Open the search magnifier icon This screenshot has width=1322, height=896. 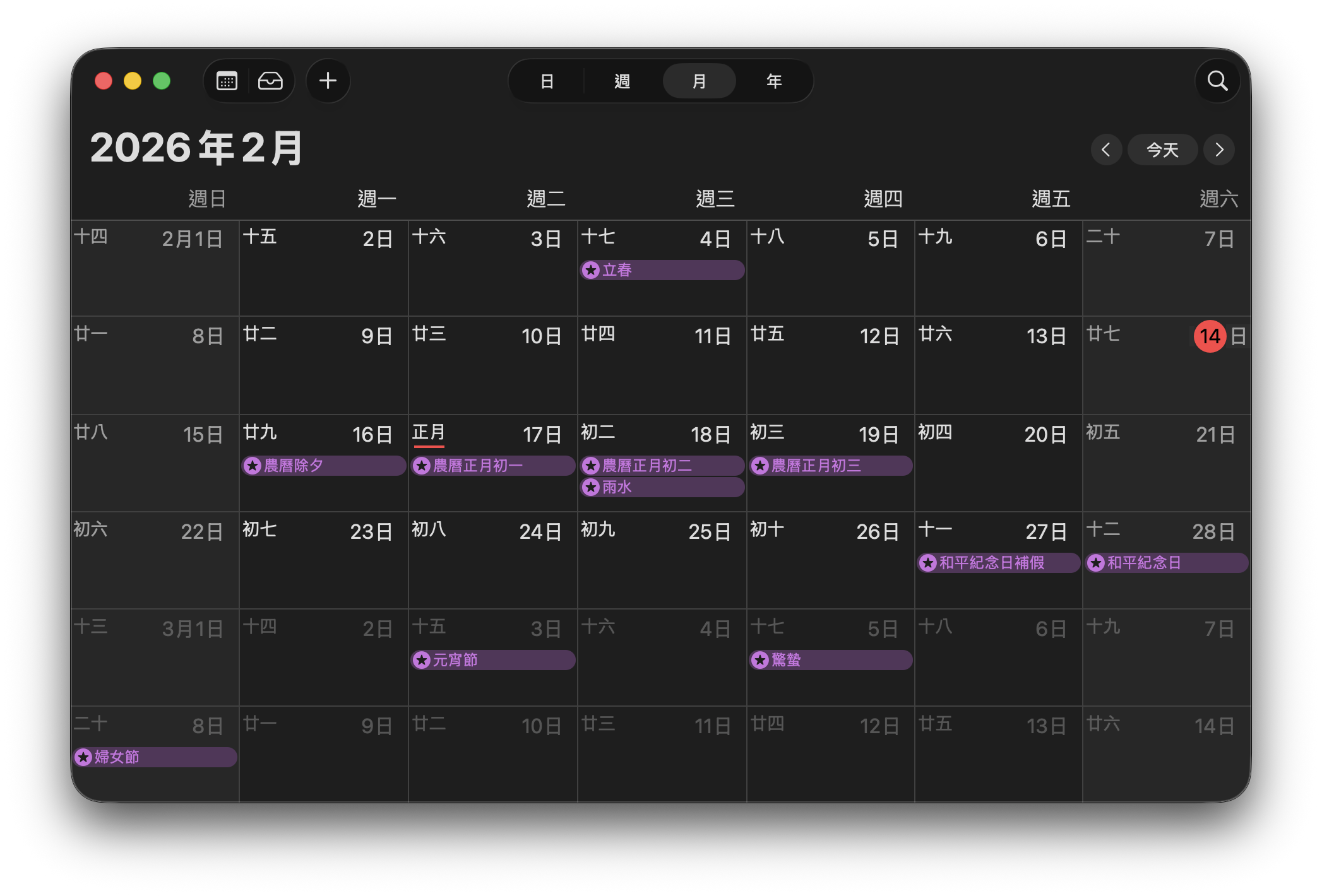tap(1217, 81)
